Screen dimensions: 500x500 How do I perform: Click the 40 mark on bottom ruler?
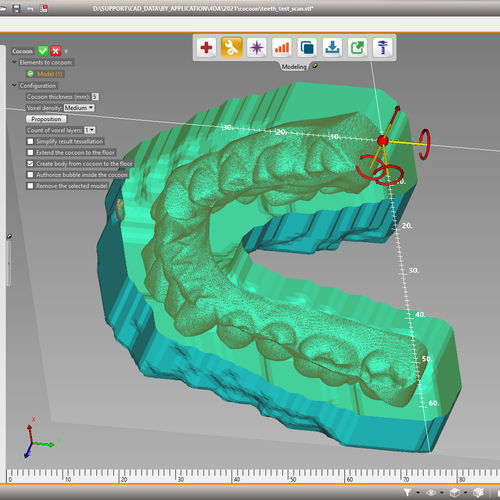point(236,479)
